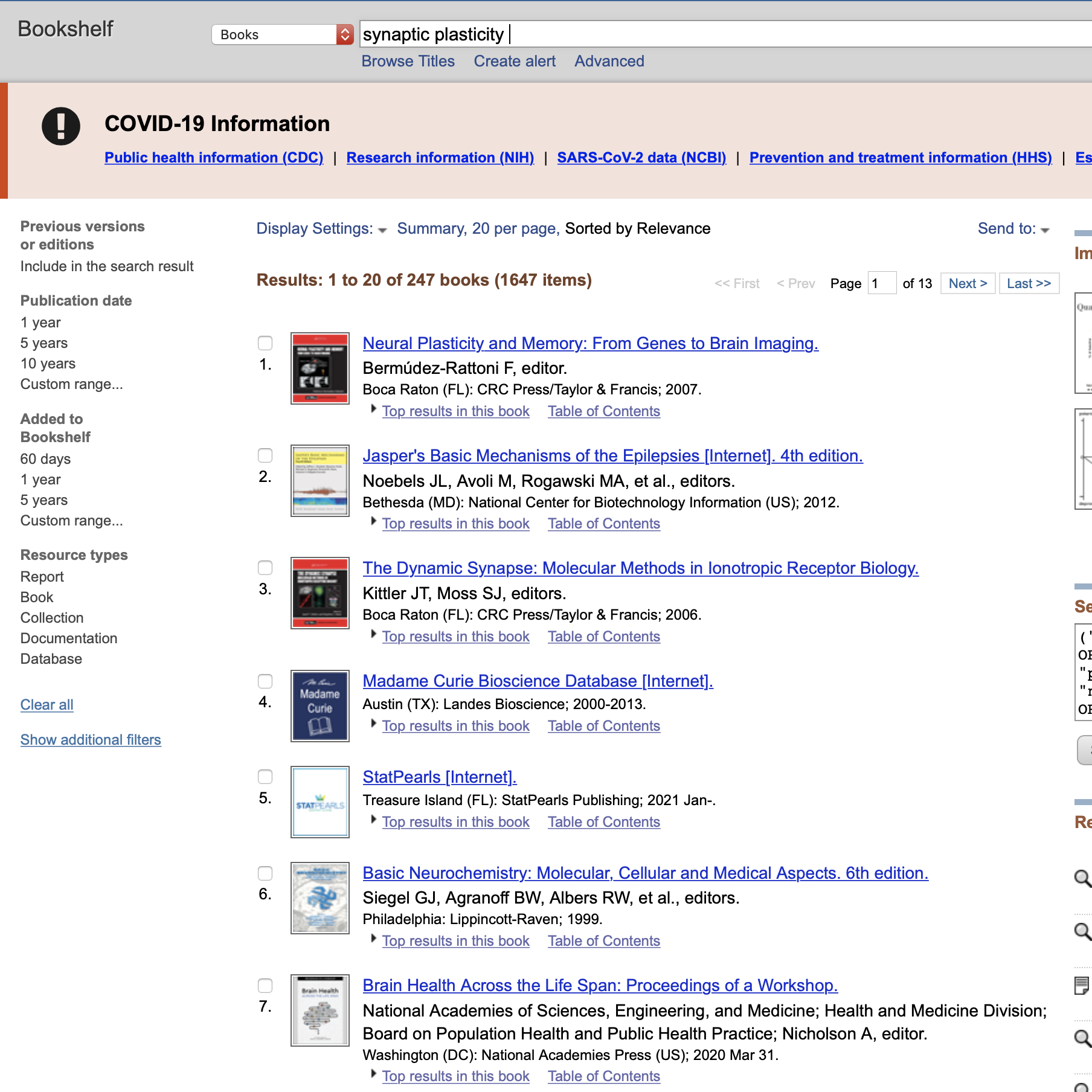
Task: Filter resource type Documentation
Action: [x=69, y=638]
